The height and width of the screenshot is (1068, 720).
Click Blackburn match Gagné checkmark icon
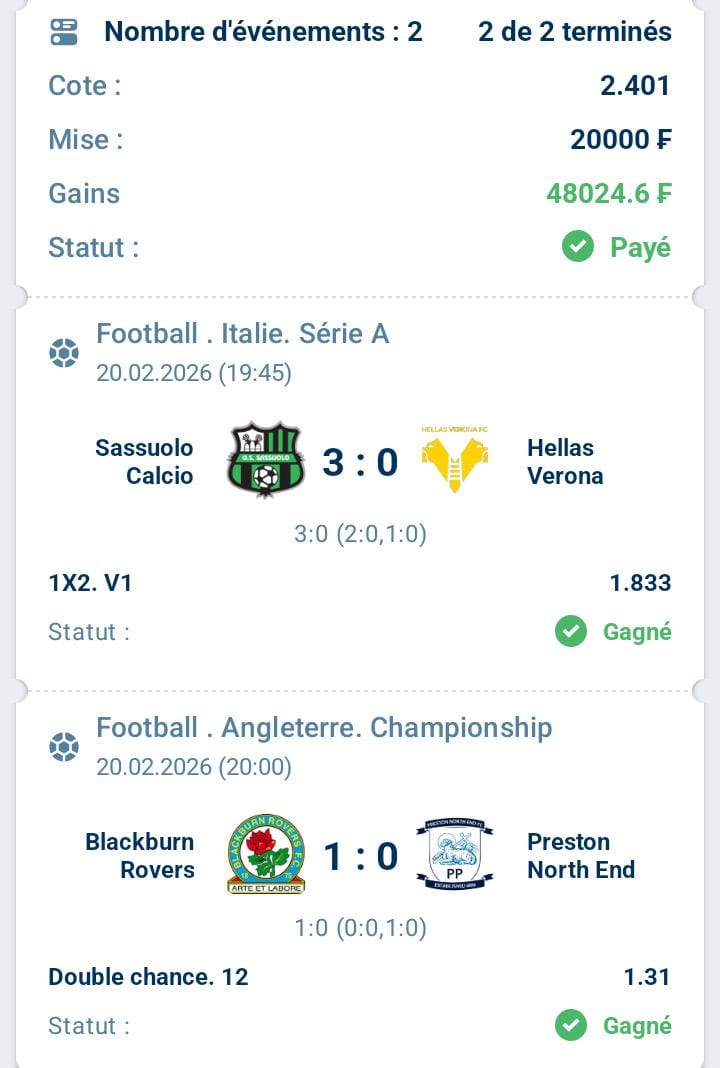tap(571, 1025)
